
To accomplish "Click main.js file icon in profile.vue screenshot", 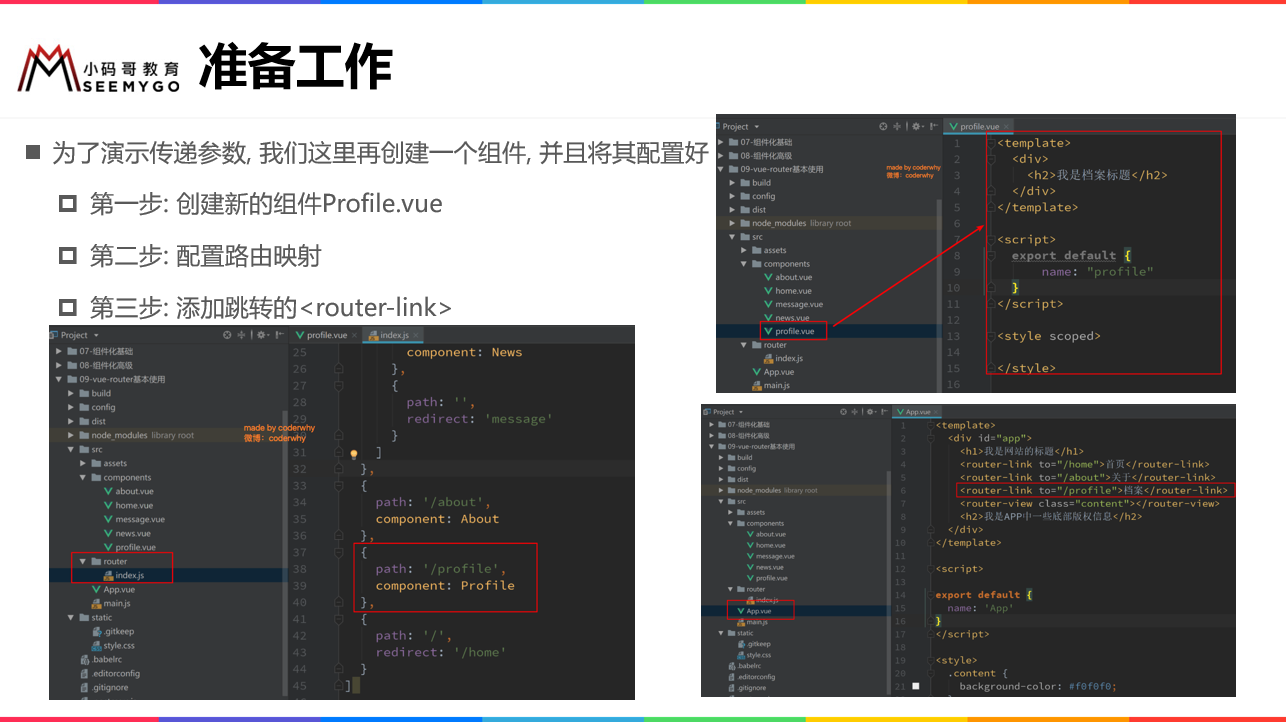I will [757, 385].
